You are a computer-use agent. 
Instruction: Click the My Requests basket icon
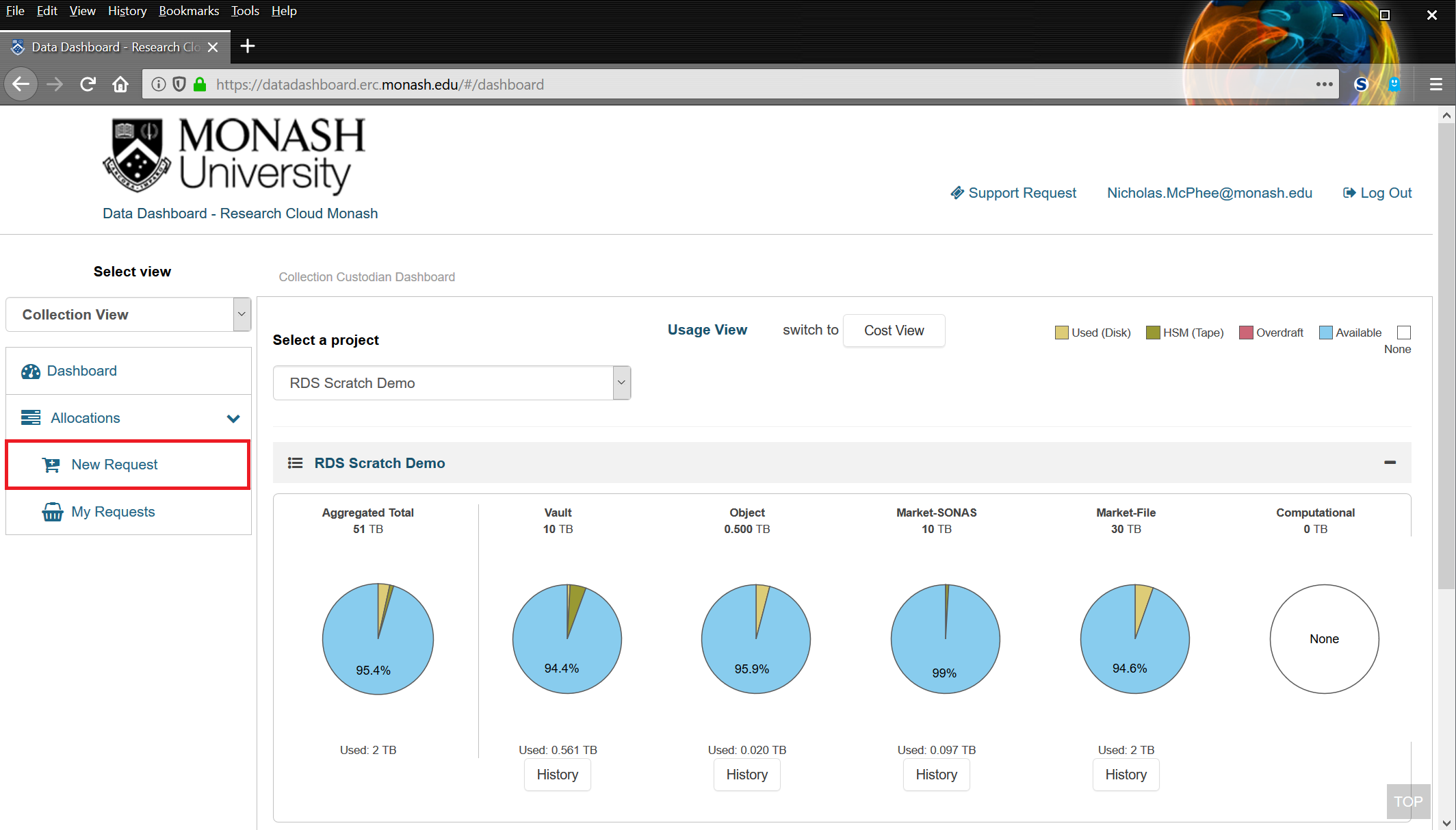tap(52, 512)
